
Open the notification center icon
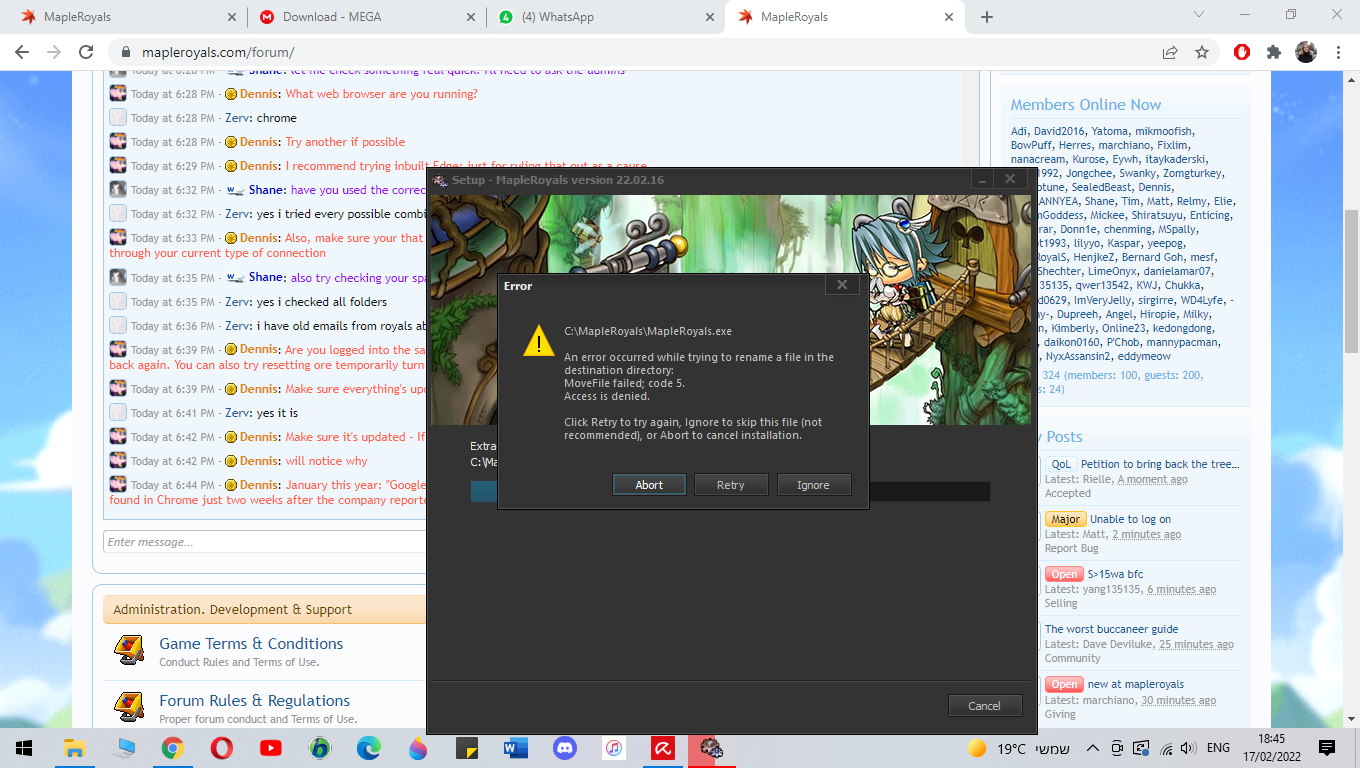tap(1327, 748)
